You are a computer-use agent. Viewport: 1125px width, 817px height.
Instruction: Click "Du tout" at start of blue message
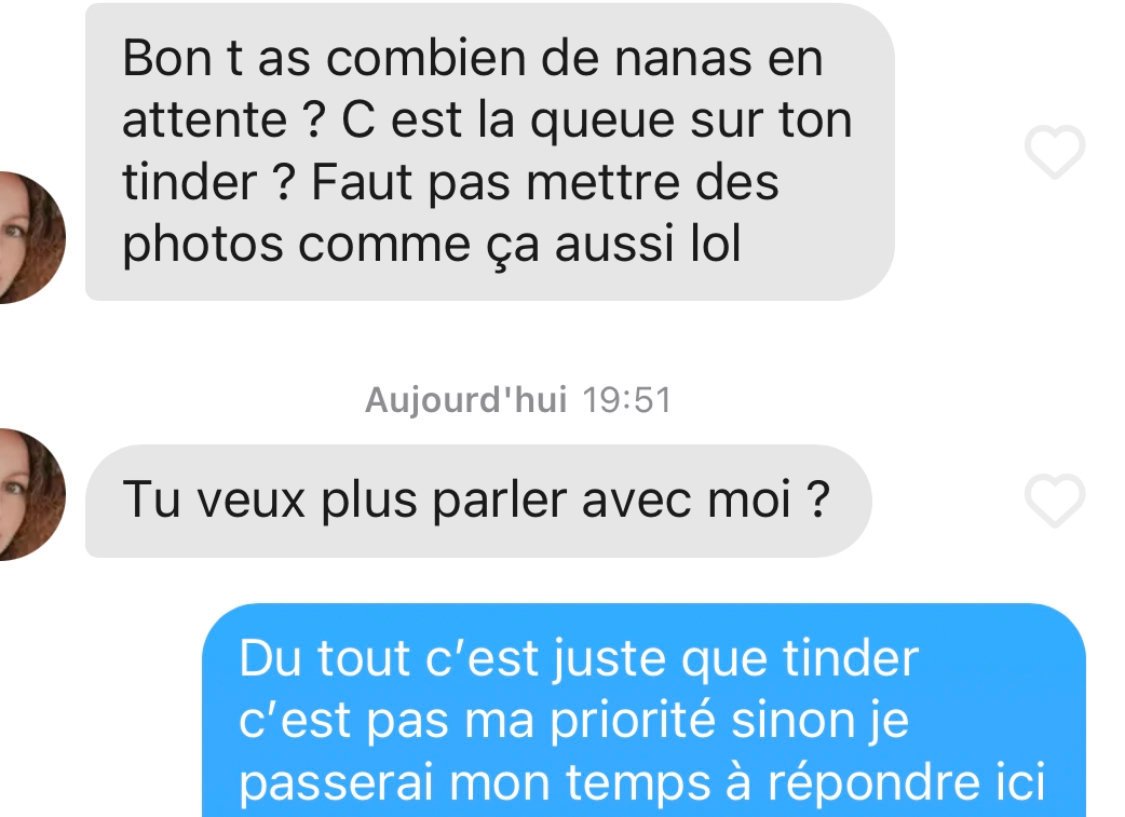324,658
